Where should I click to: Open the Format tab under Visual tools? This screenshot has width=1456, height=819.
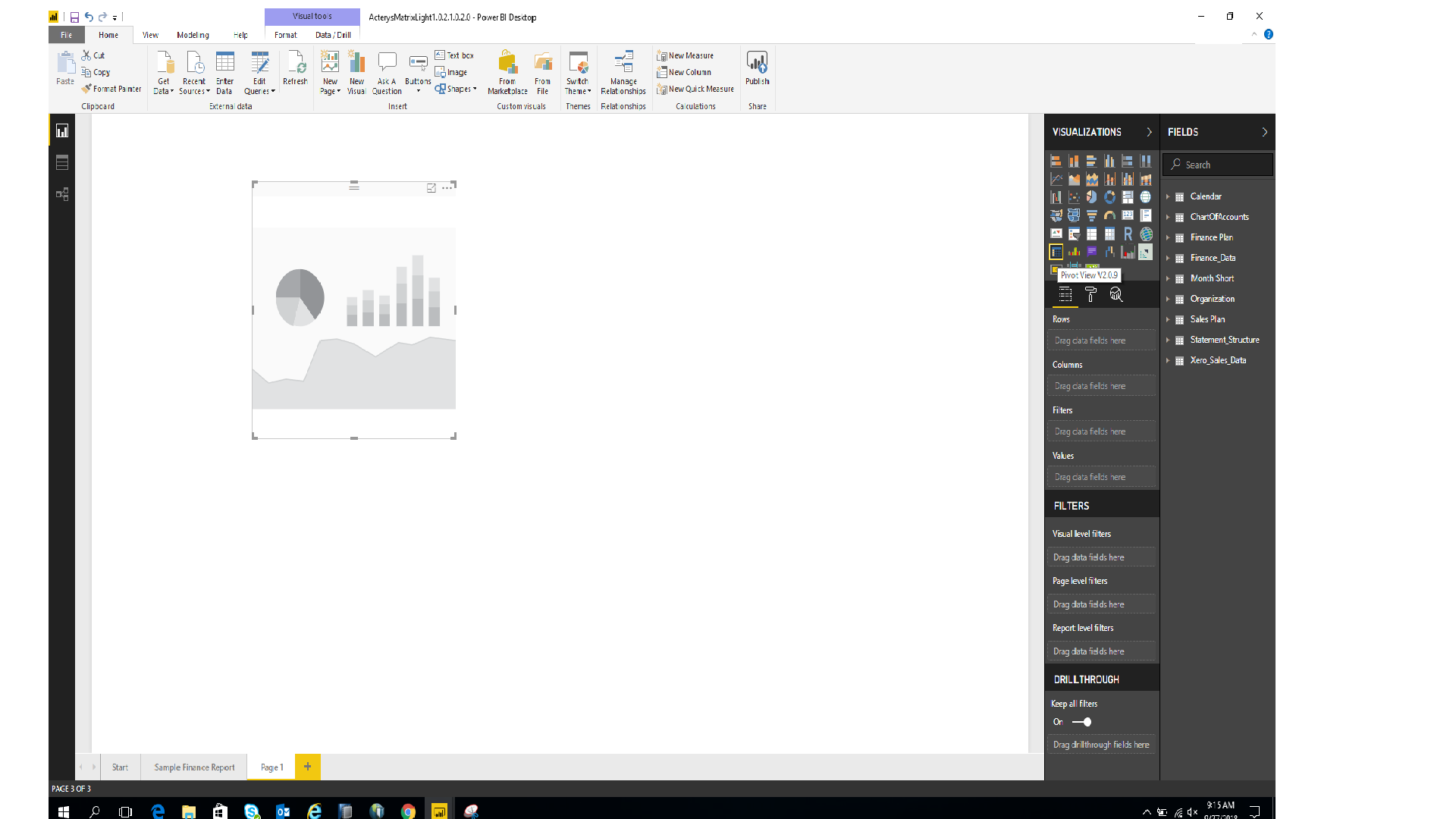(285, 35)
